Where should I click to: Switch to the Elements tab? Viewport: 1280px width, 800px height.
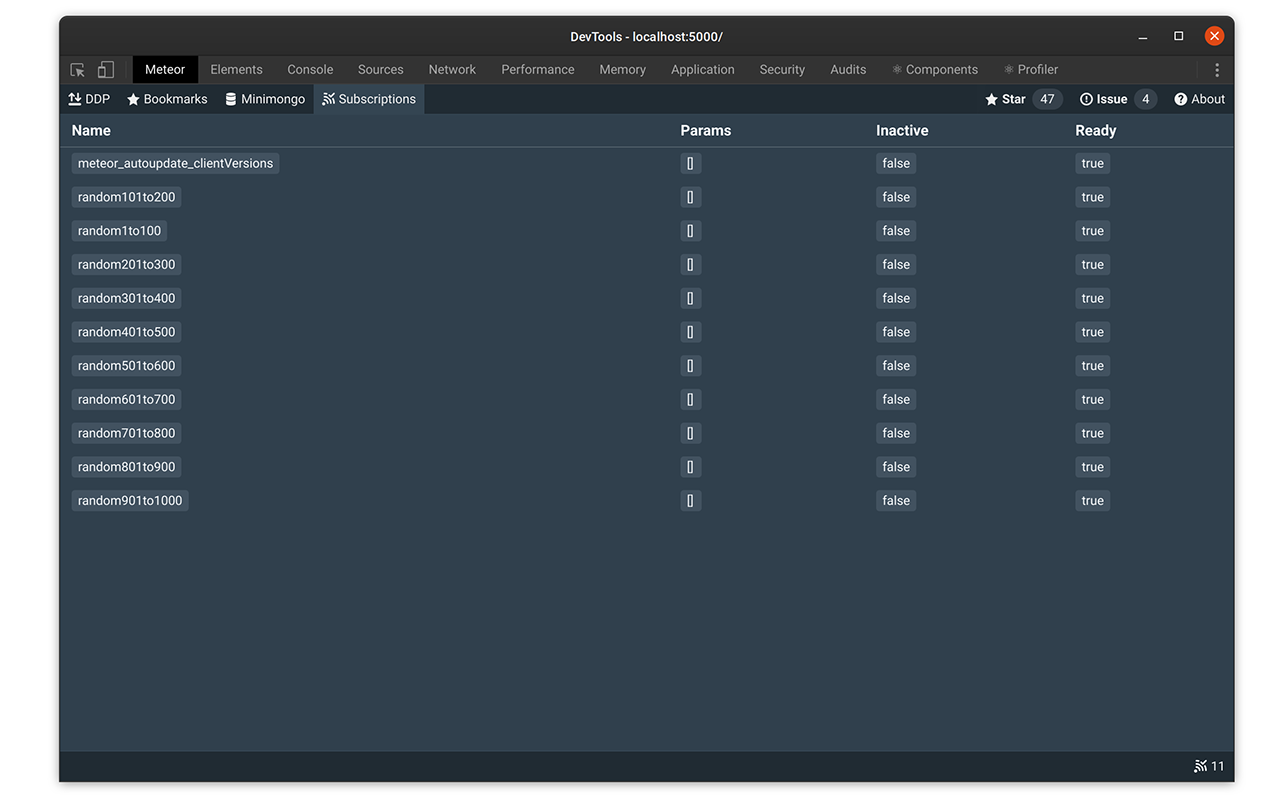(x=237, y=70)
